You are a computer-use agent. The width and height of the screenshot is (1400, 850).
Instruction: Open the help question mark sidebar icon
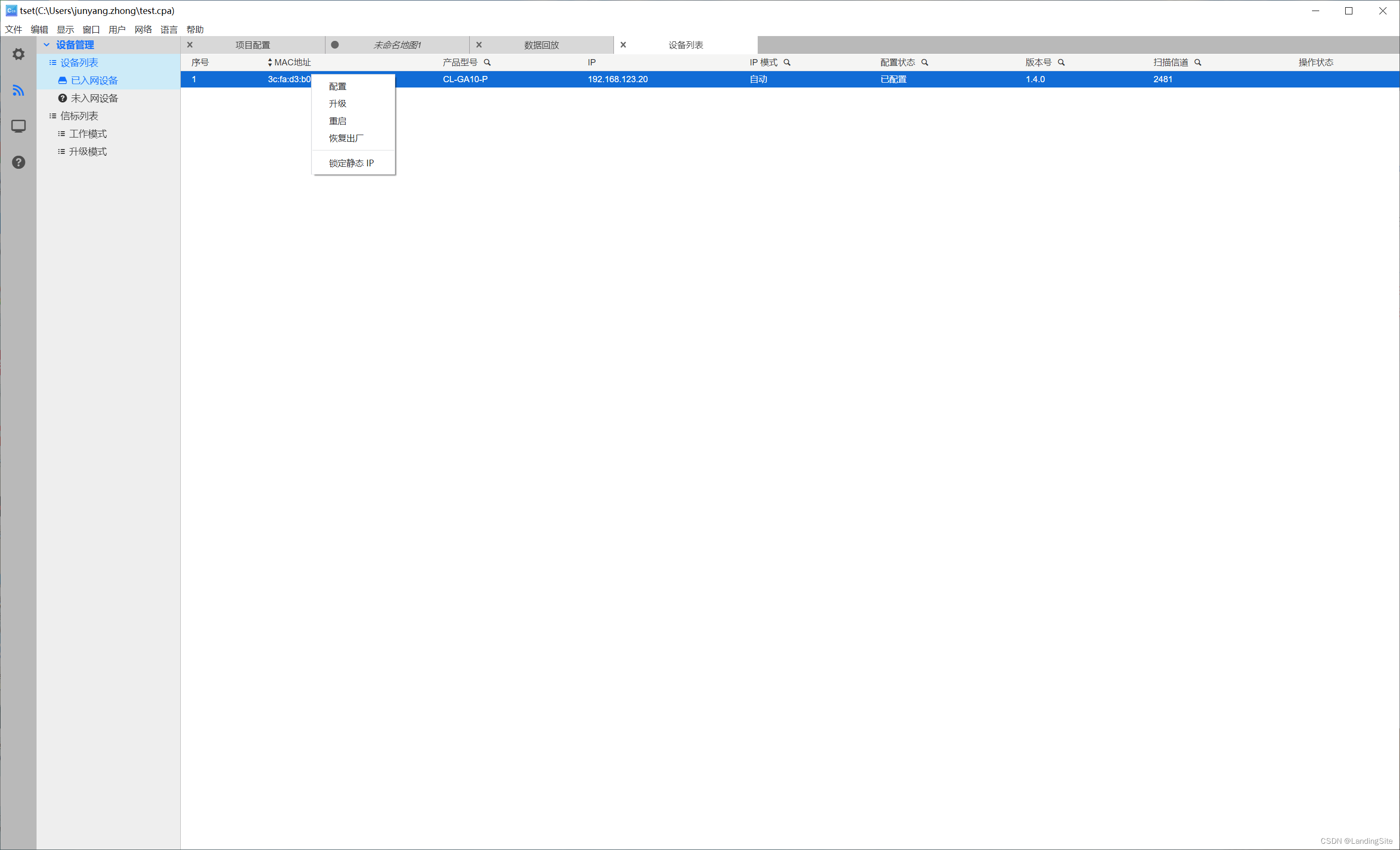click(x=18, y=162)
